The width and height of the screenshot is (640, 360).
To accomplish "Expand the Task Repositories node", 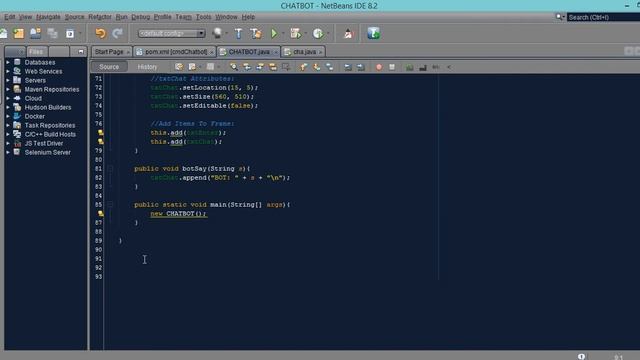I will point(8,125).
